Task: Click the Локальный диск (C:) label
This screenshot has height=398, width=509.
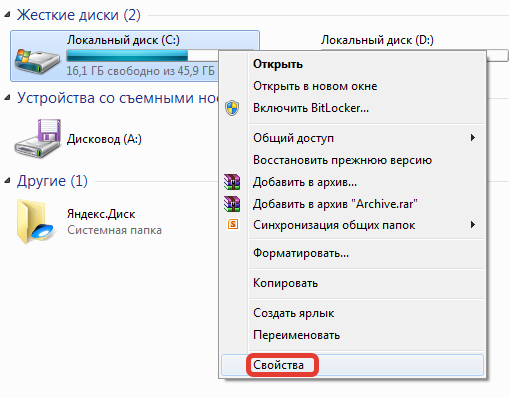Action: click(x=123, y=40)
